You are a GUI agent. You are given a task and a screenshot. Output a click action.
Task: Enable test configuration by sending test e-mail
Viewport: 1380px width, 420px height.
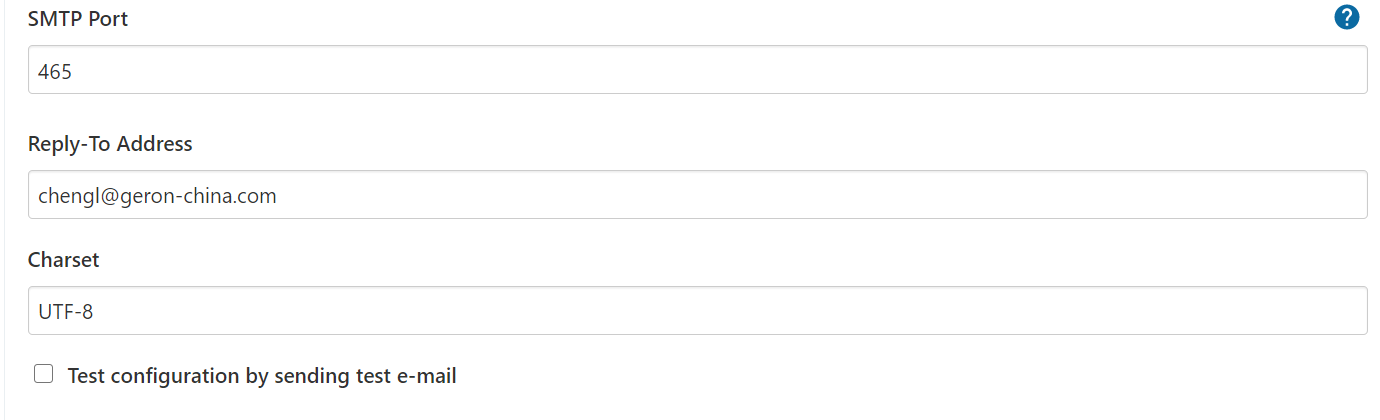[x=43, y=374]
